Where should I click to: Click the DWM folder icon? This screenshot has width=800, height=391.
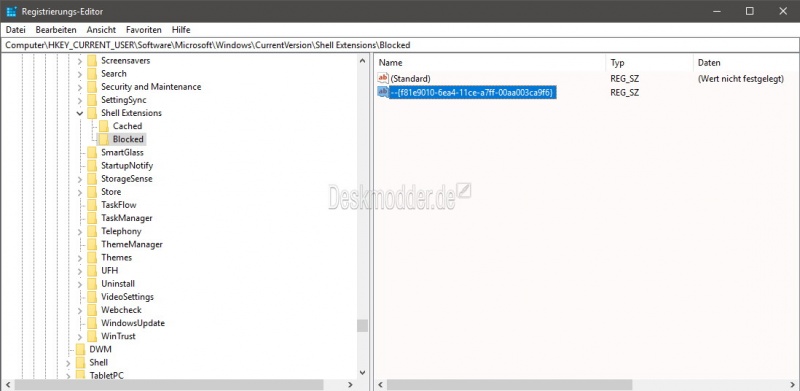pos(80,349)
